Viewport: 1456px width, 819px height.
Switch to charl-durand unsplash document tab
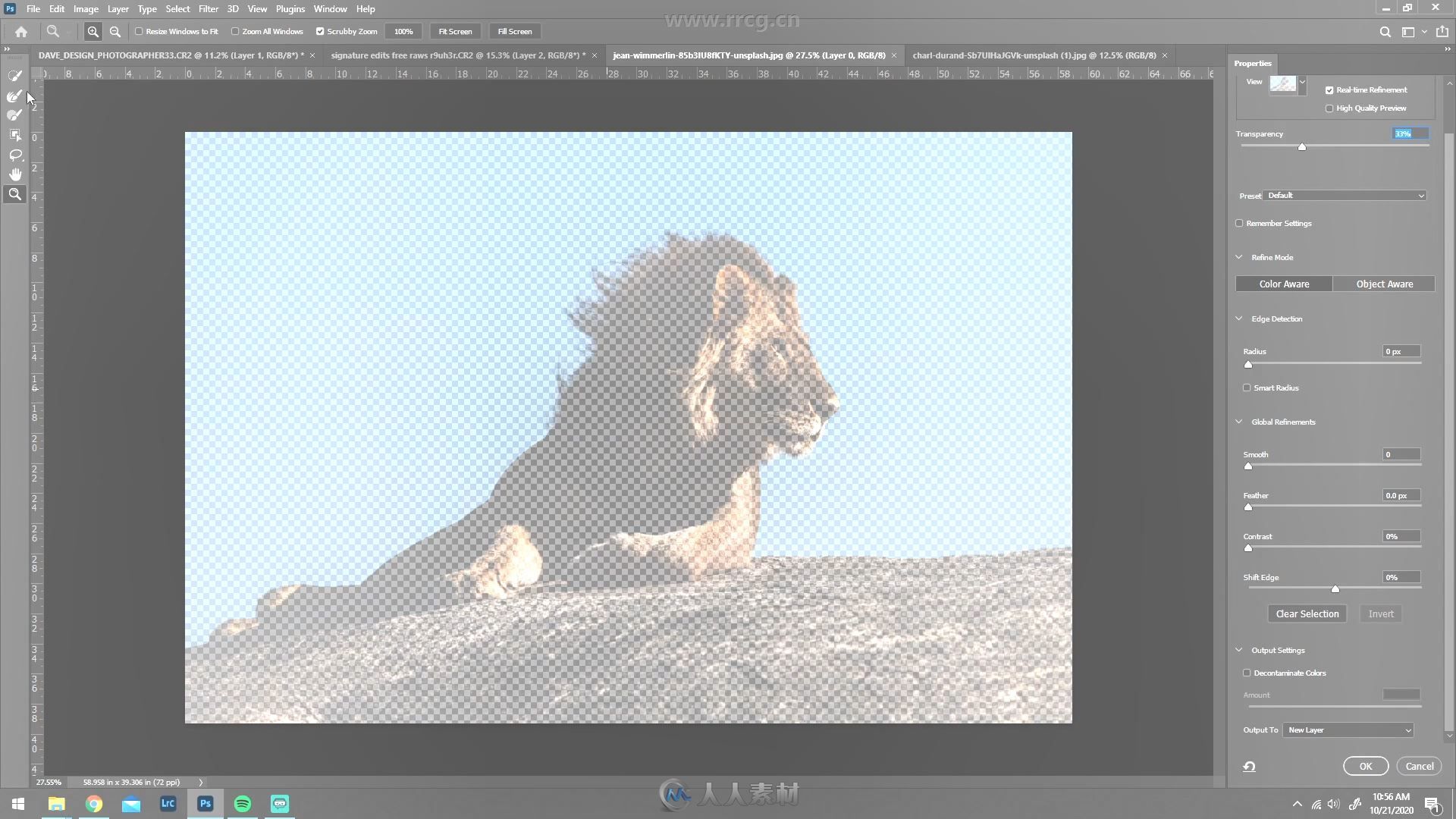coord(1034,55)
